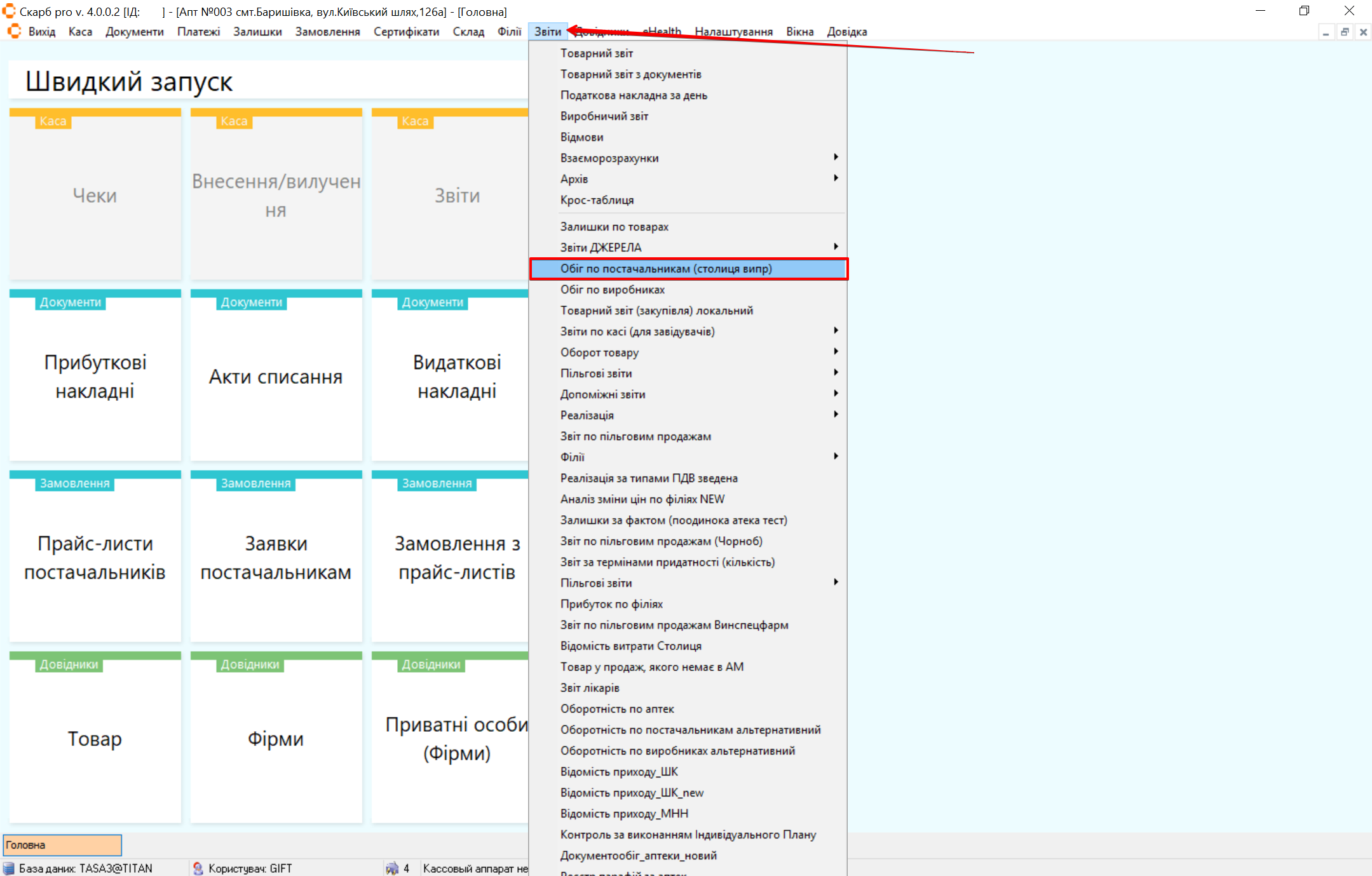
Task: Select Обіг по постачальникам (столиця випр)
Action: pyautogui.click(x=665, y=269)
